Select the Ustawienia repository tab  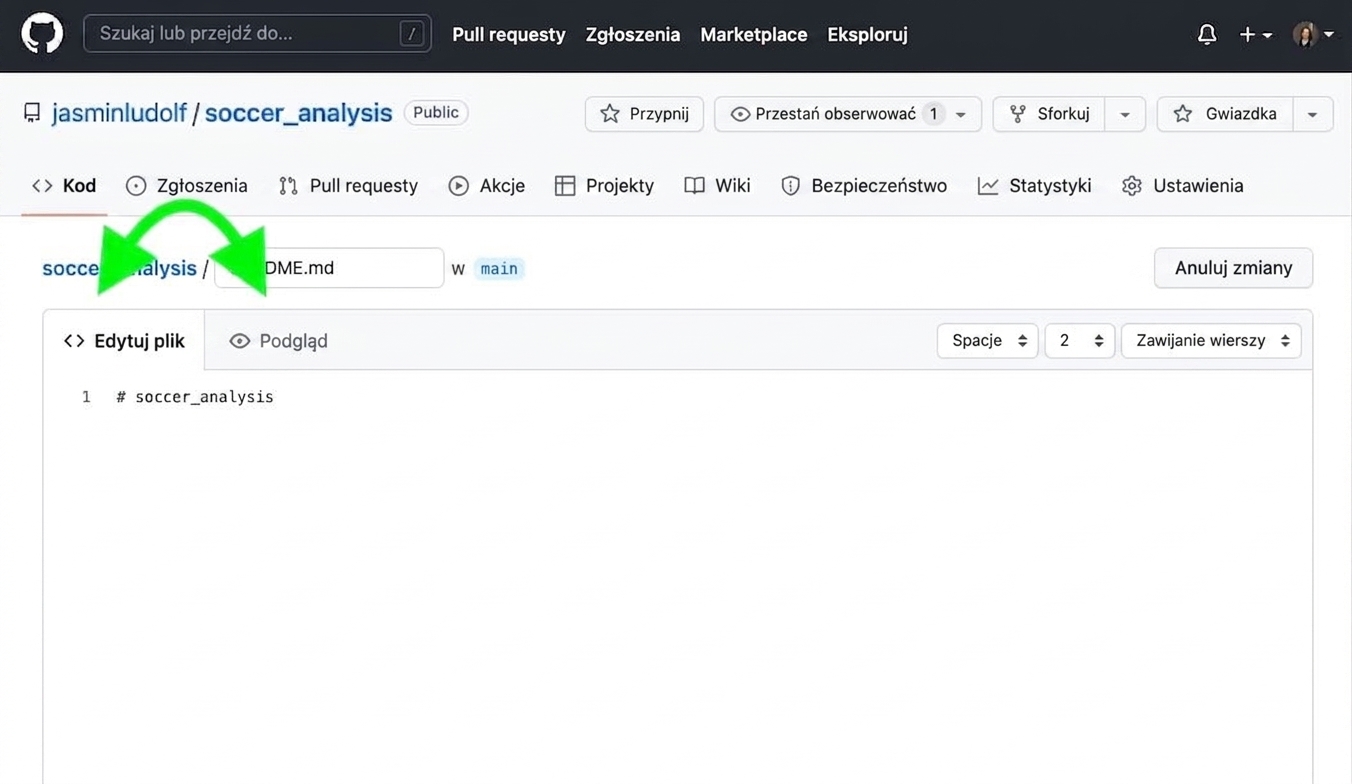[1183, 186]
